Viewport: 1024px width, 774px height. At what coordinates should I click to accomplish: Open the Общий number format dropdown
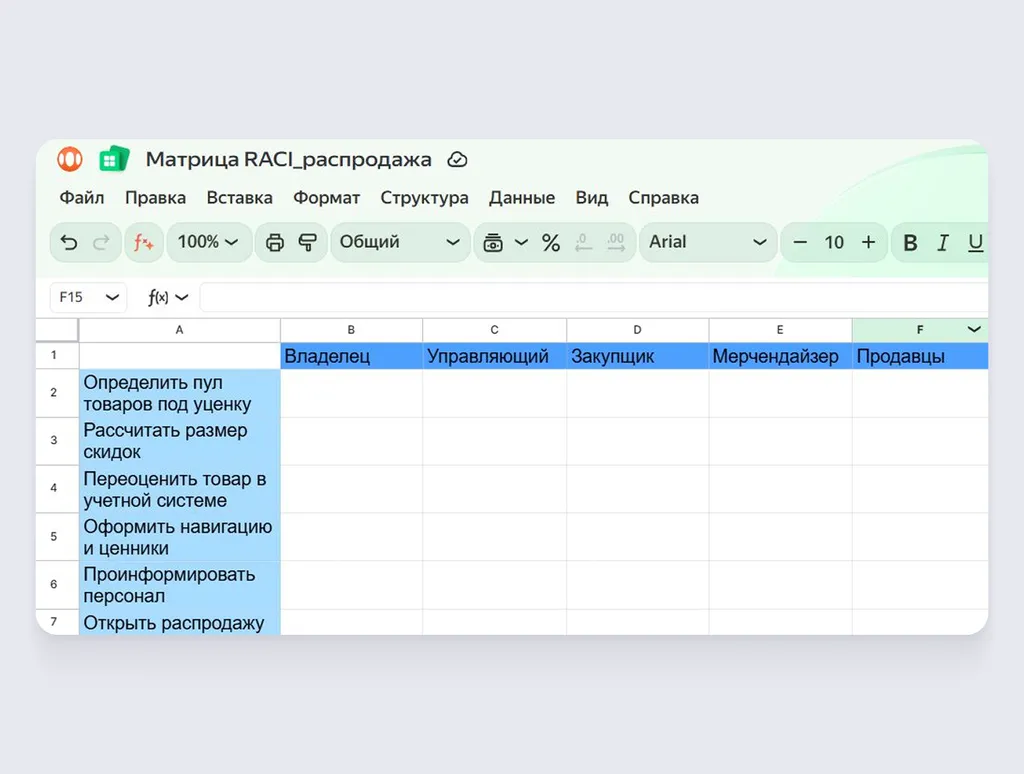pos(400,242)
